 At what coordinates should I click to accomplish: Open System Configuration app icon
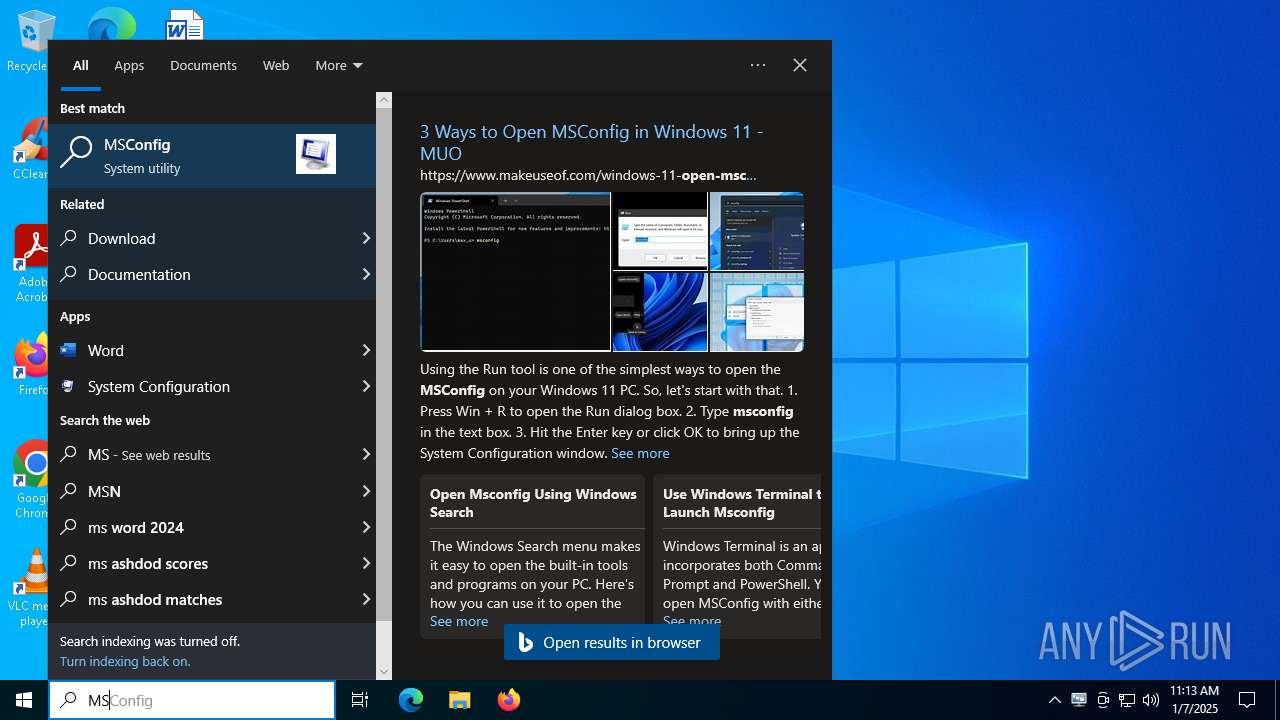tap(68, 386)
